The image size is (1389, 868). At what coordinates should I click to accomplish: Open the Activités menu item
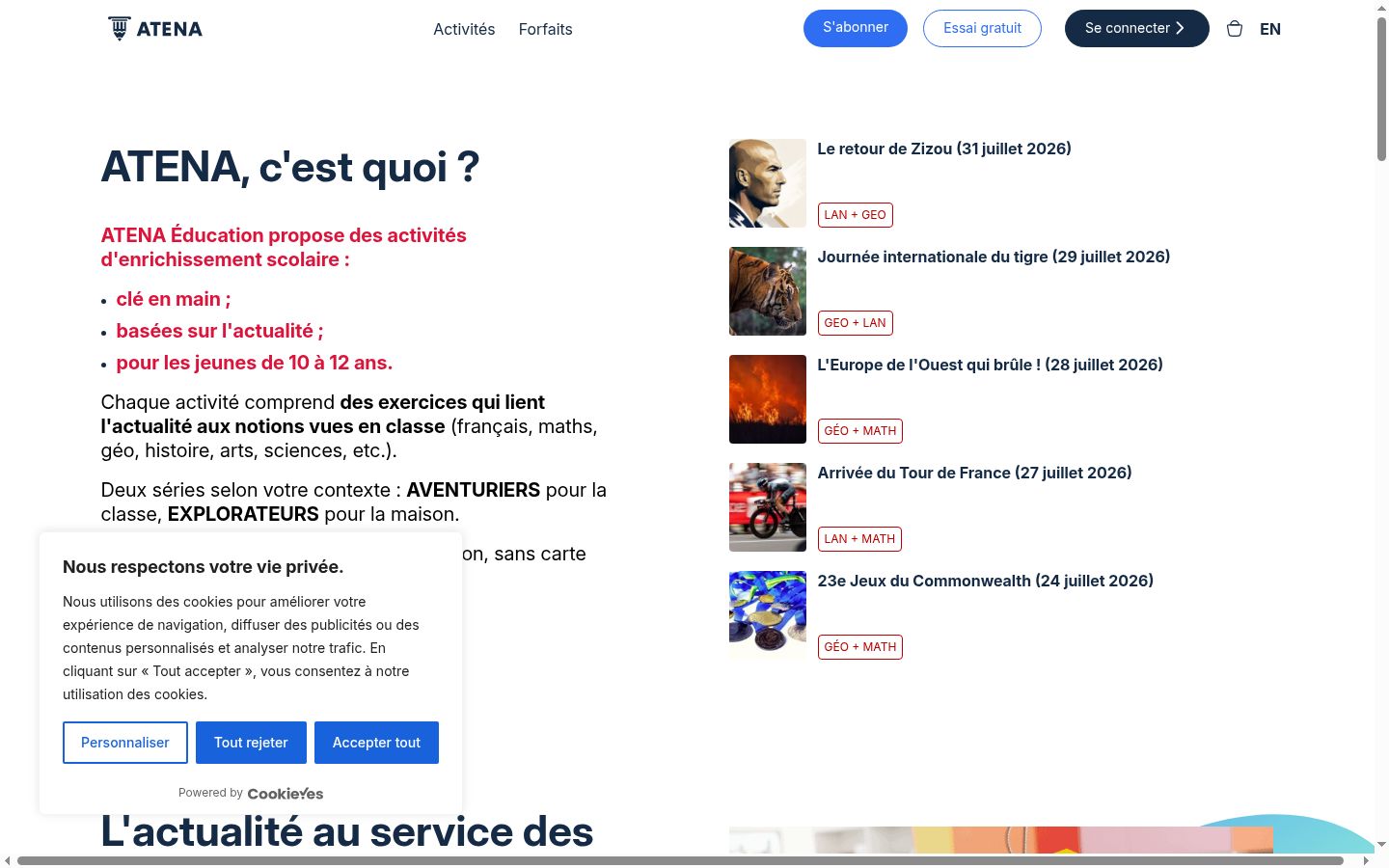coord(464,29)
